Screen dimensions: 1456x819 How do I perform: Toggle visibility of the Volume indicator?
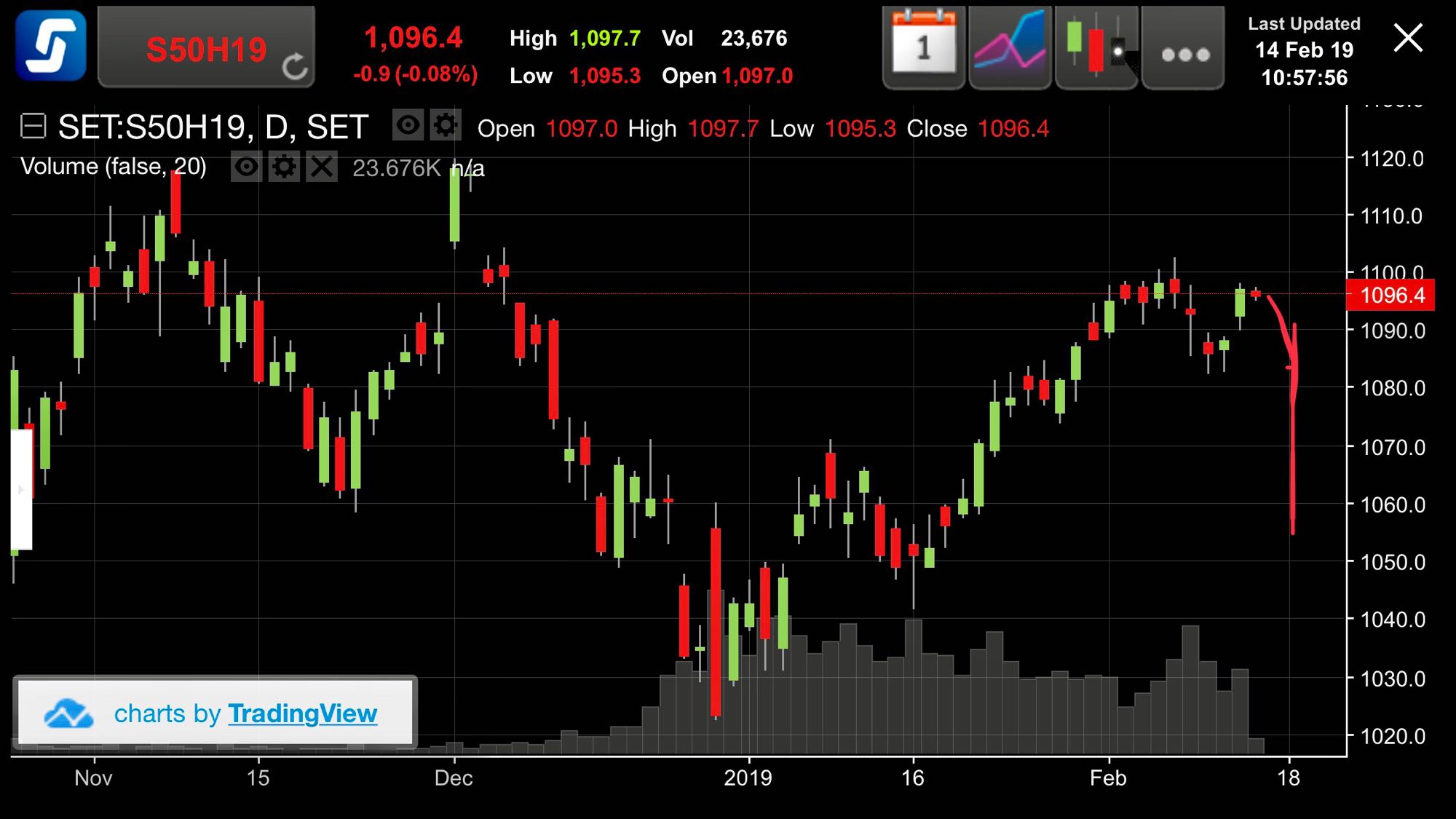246,167
